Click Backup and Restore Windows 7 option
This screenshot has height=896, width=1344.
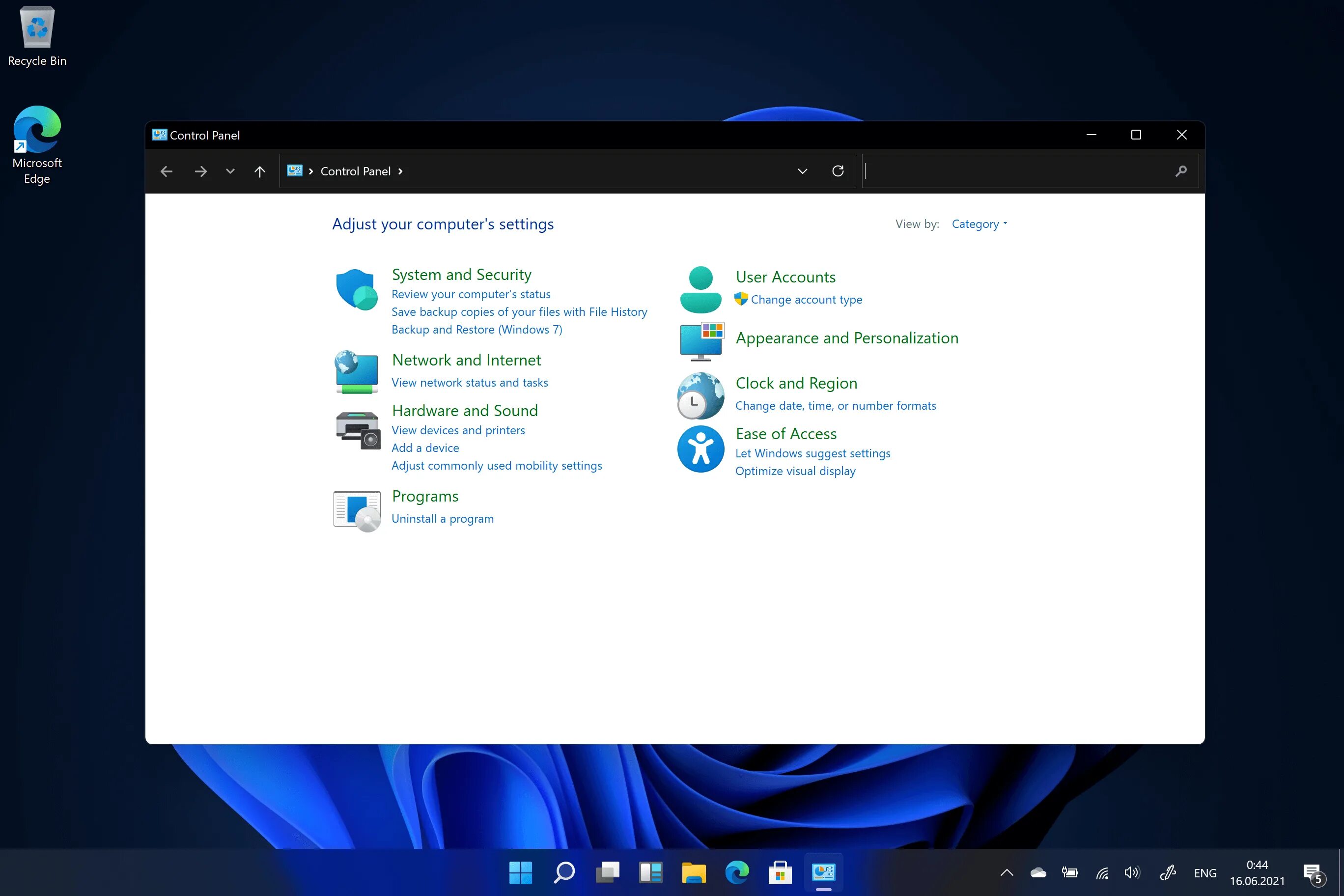pos(476,328)
